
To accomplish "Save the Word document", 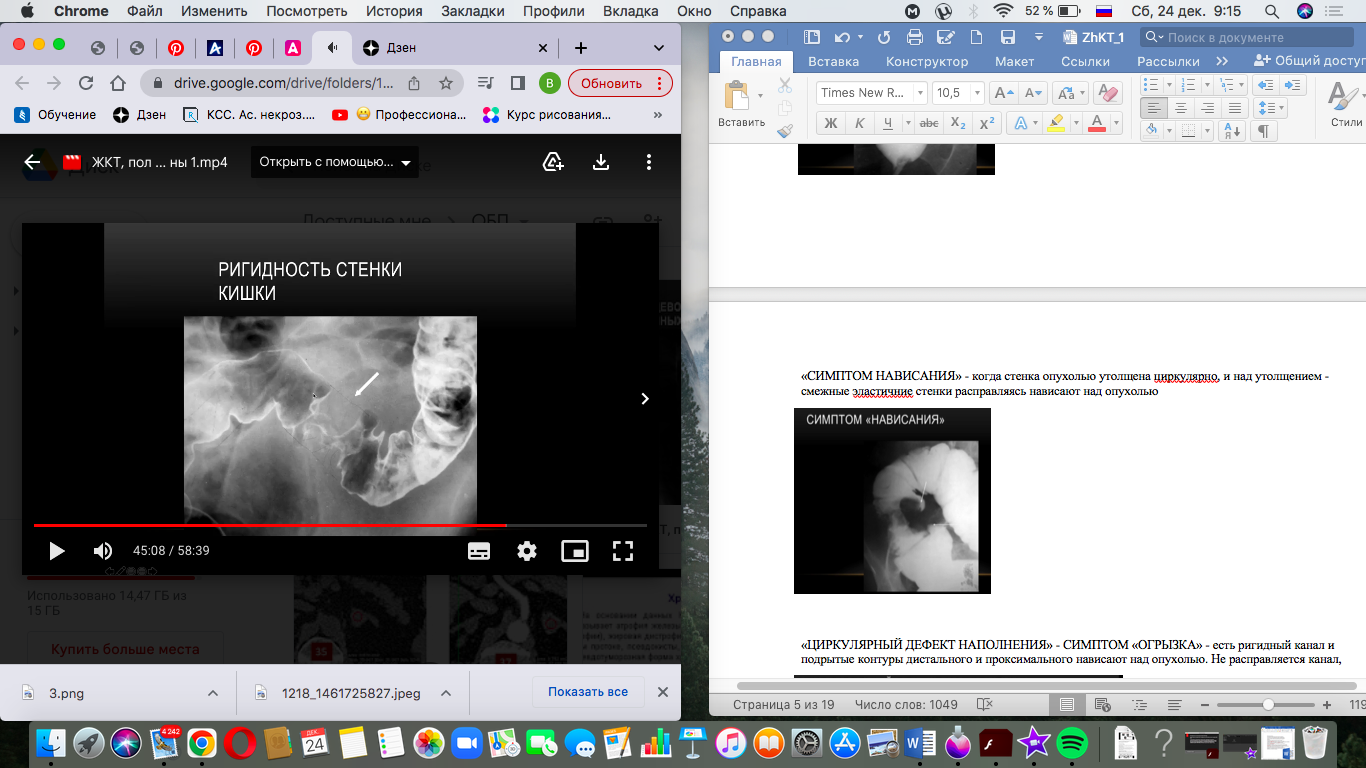I will (1008, 38).
